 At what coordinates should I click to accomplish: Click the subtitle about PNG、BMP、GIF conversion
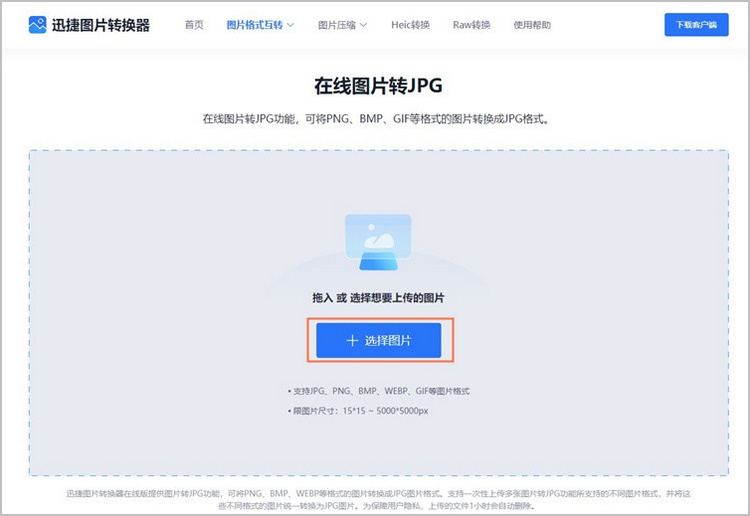point(376,119)
